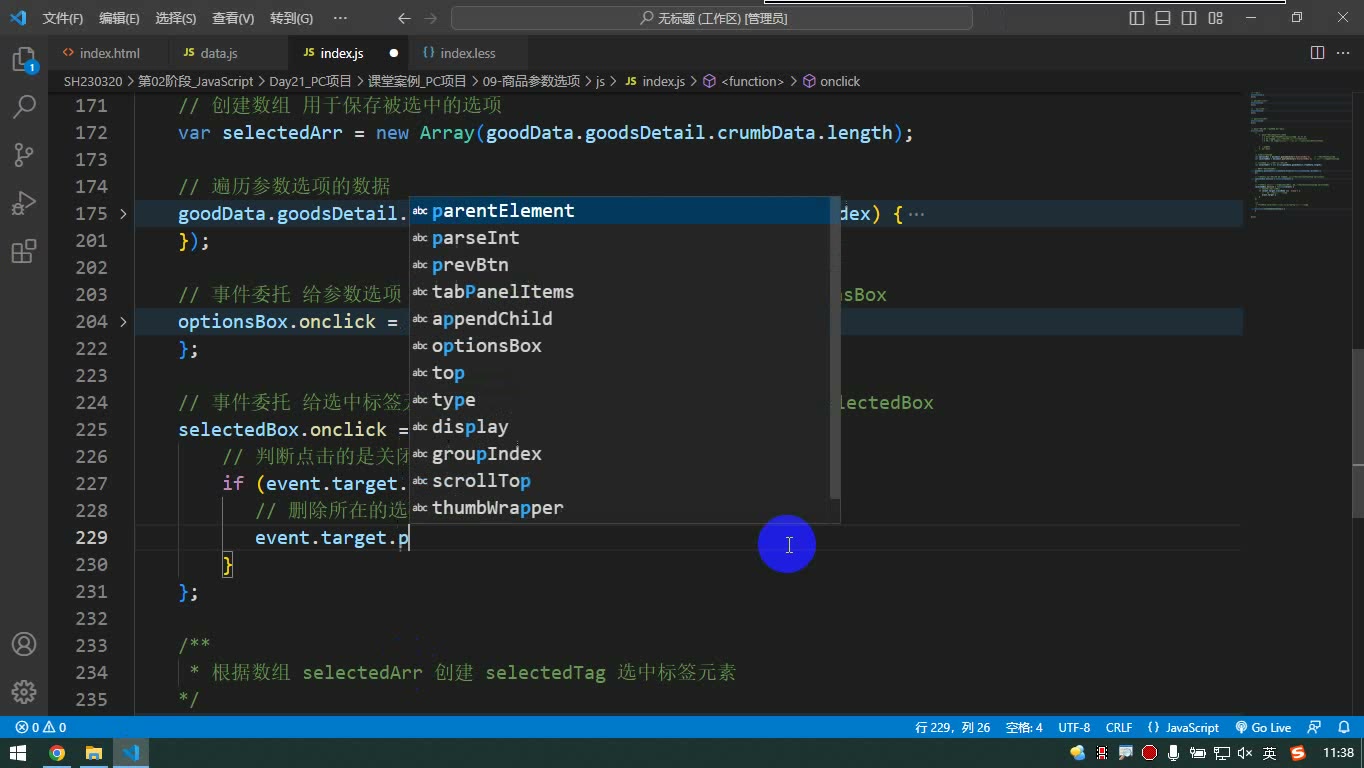Open the Accounts menu icon
The image size is (1364, 768).
click(x=24, y=644)
